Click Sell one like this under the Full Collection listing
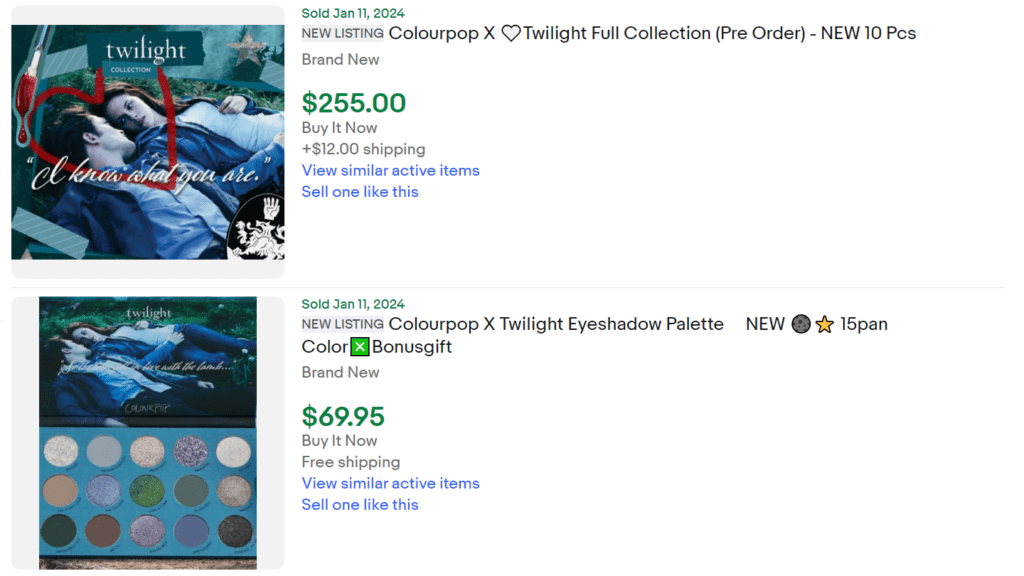This screenshot has width=1024, height=576. coord(360,191)
